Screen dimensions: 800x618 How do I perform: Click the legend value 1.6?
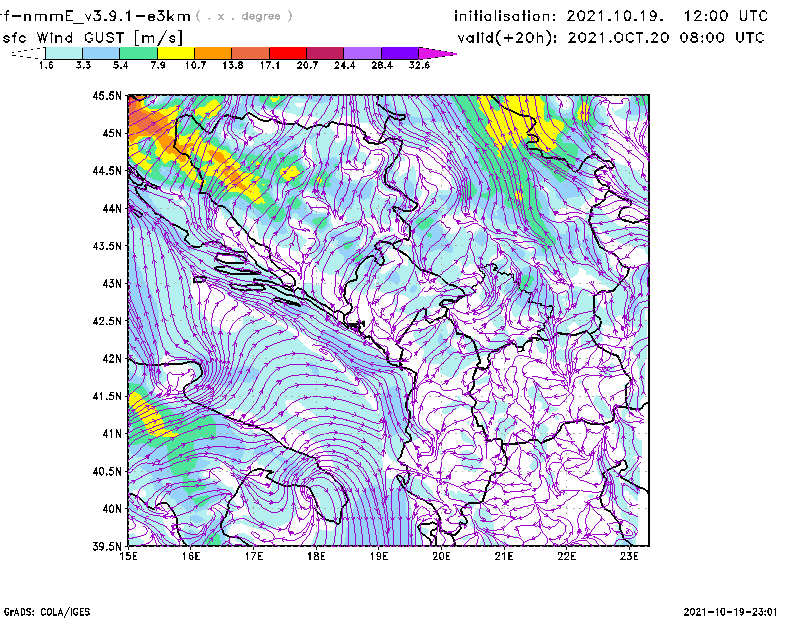click(46, 65)
